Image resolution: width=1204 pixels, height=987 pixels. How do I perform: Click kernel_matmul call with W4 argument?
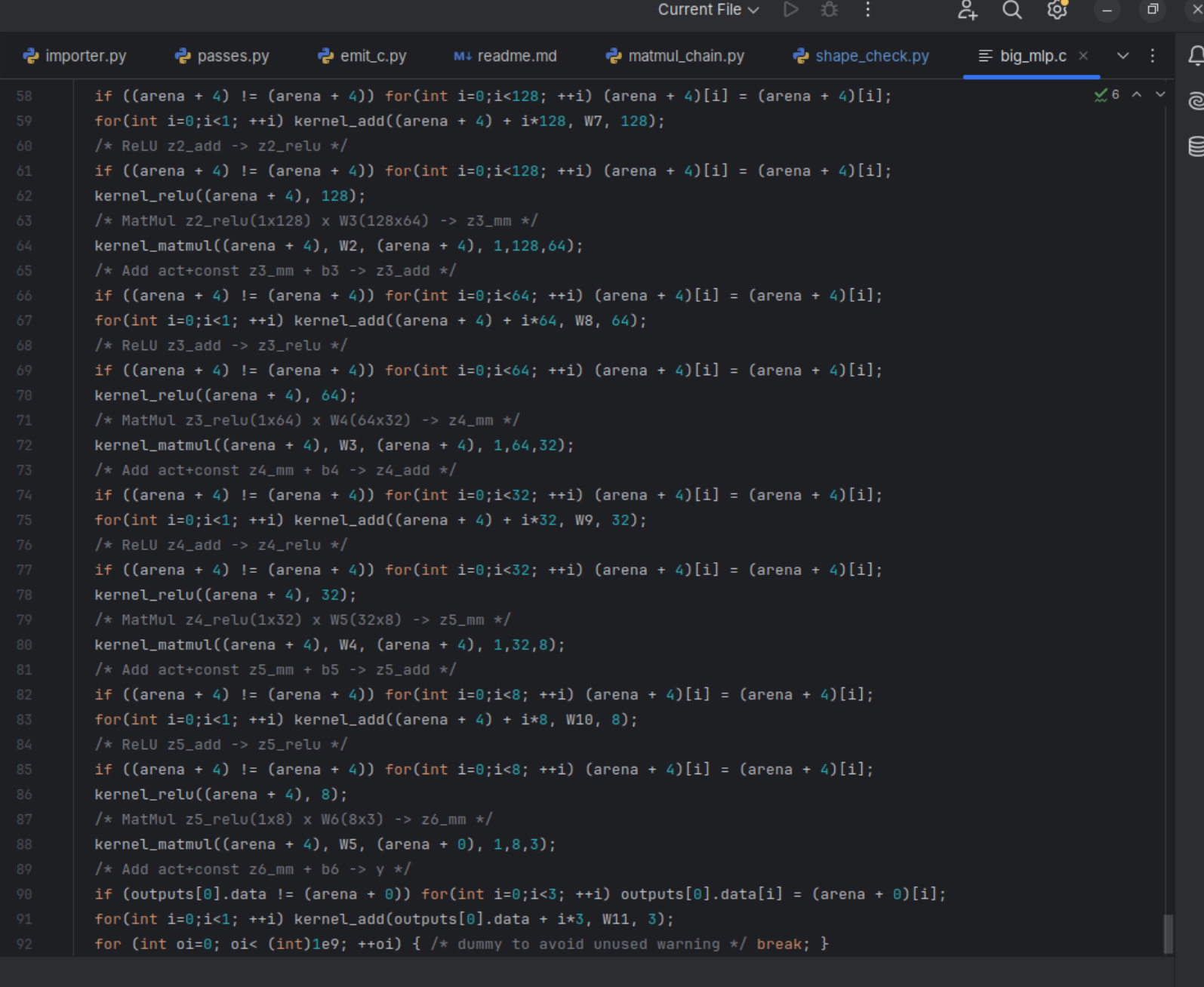[x=330, y=645]
